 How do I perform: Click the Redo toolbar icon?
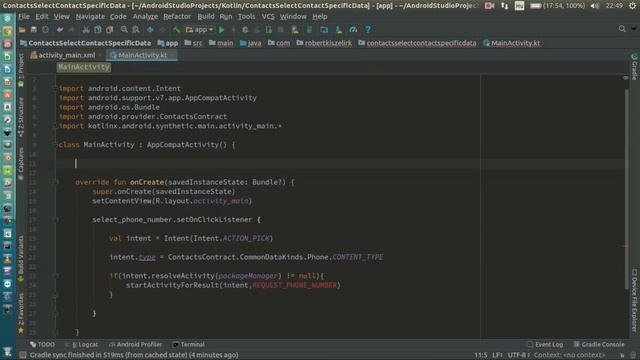pos(71,30)
